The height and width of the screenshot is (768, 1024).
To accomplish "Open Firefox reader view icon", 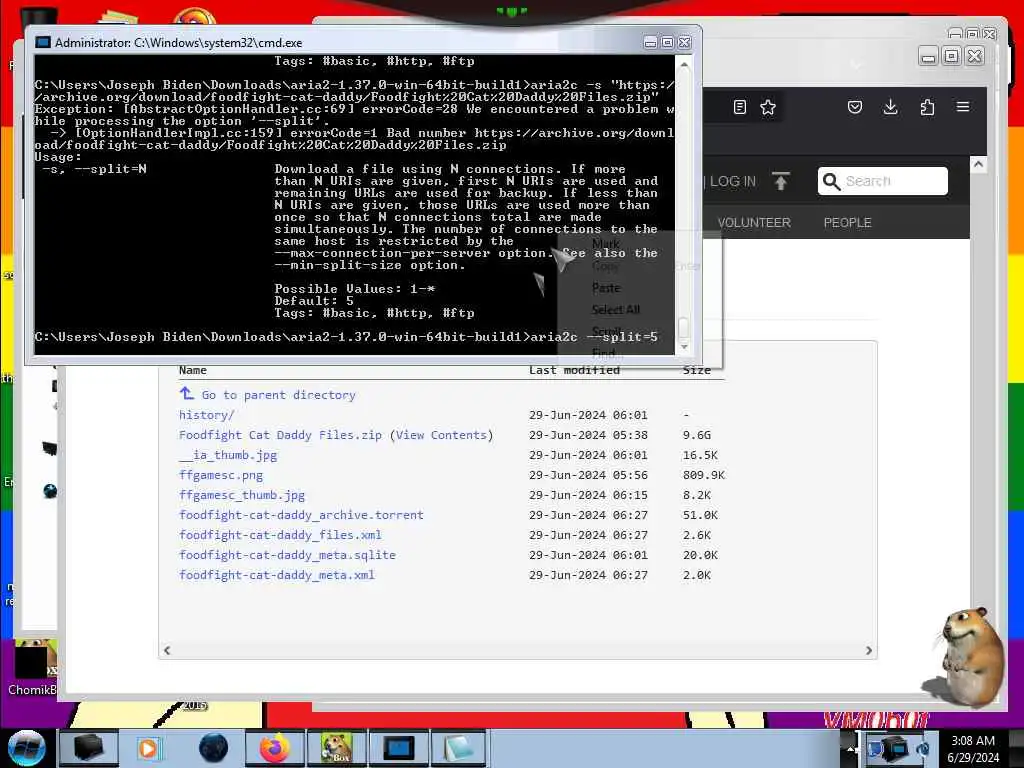I will coord(739,107).
